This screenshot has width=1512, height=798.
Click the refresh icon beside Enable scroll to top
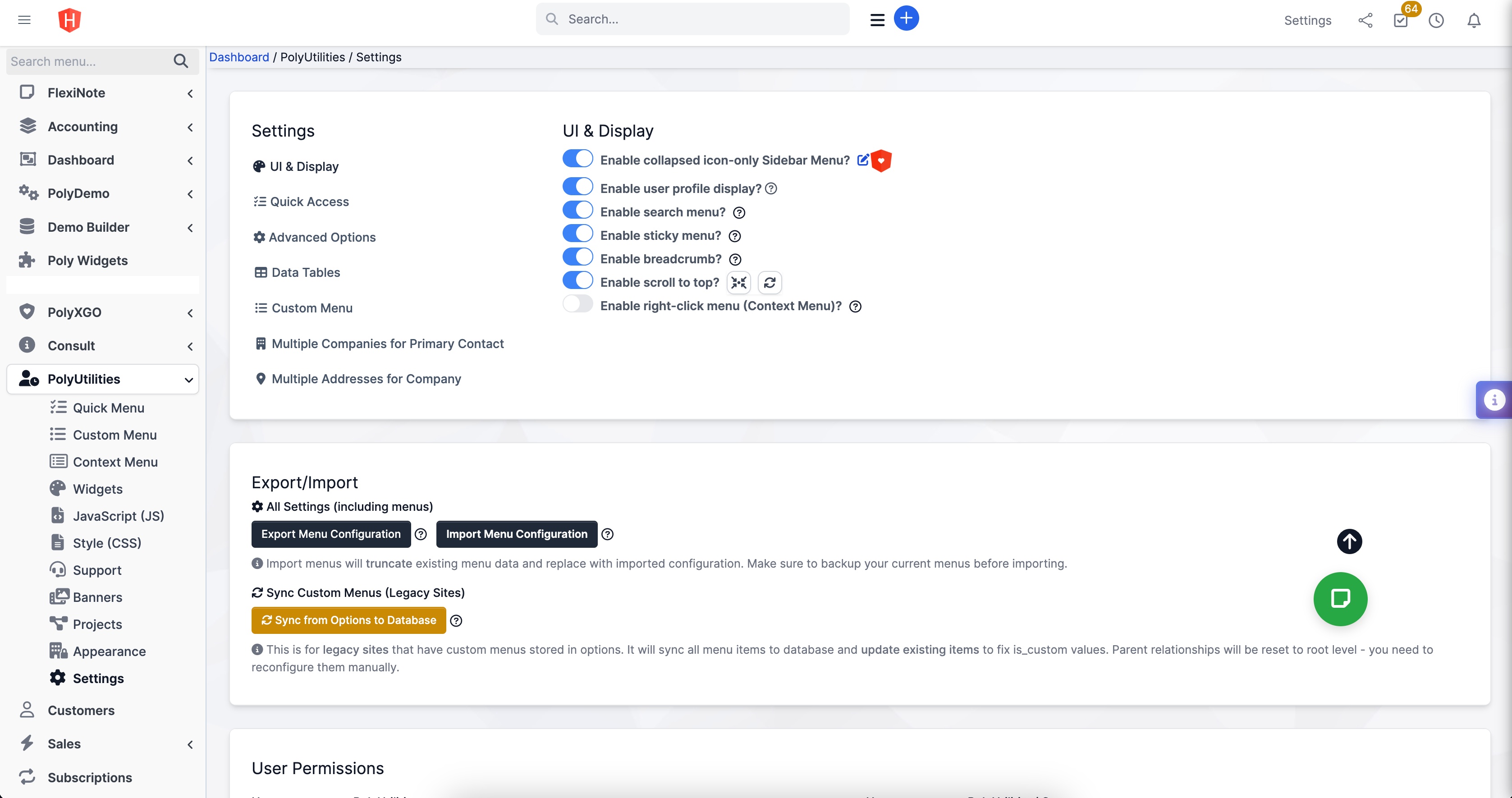click(770, 282)
